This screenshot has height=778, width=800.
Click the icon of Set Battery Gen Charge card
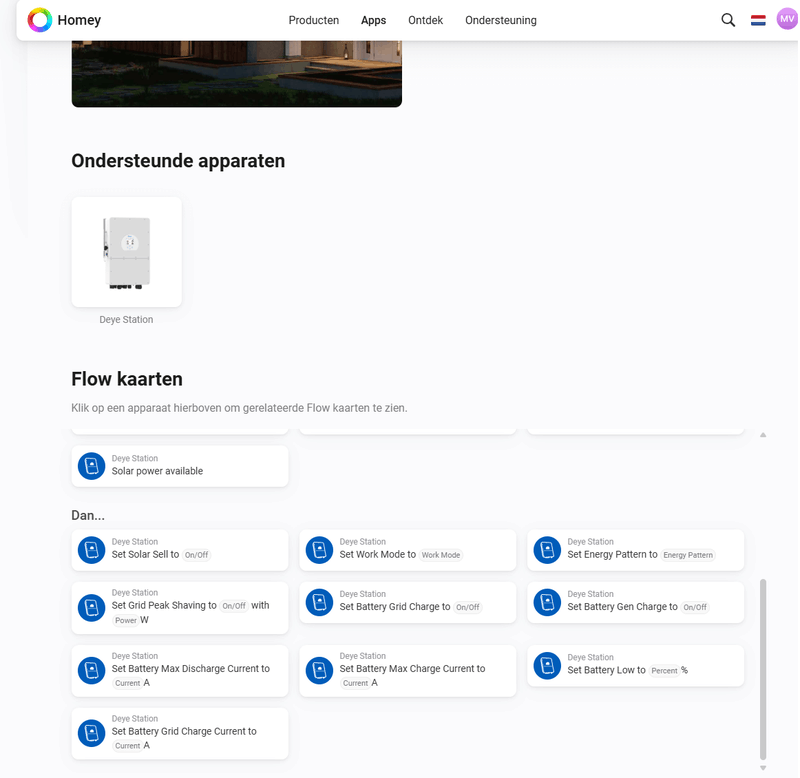pyautogui.click(x=547, y=602)
